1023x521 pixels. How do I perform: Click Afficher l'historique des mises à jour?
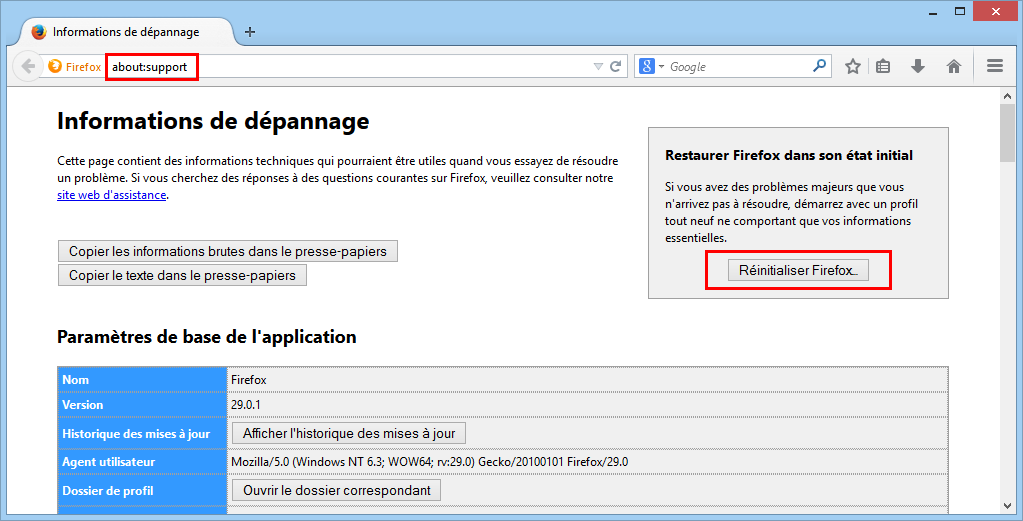pyautogui.click(x=349, y=433)
